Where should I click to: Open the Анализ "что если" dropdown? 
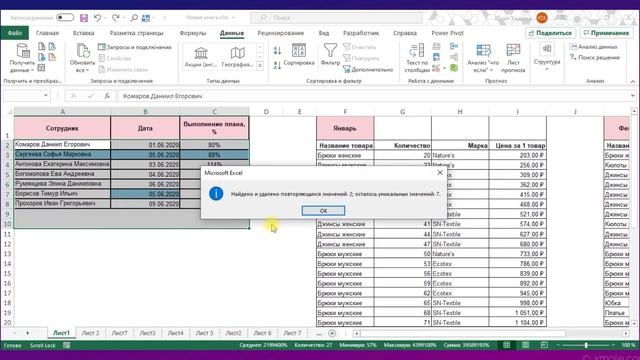click(x=483, y=58)
